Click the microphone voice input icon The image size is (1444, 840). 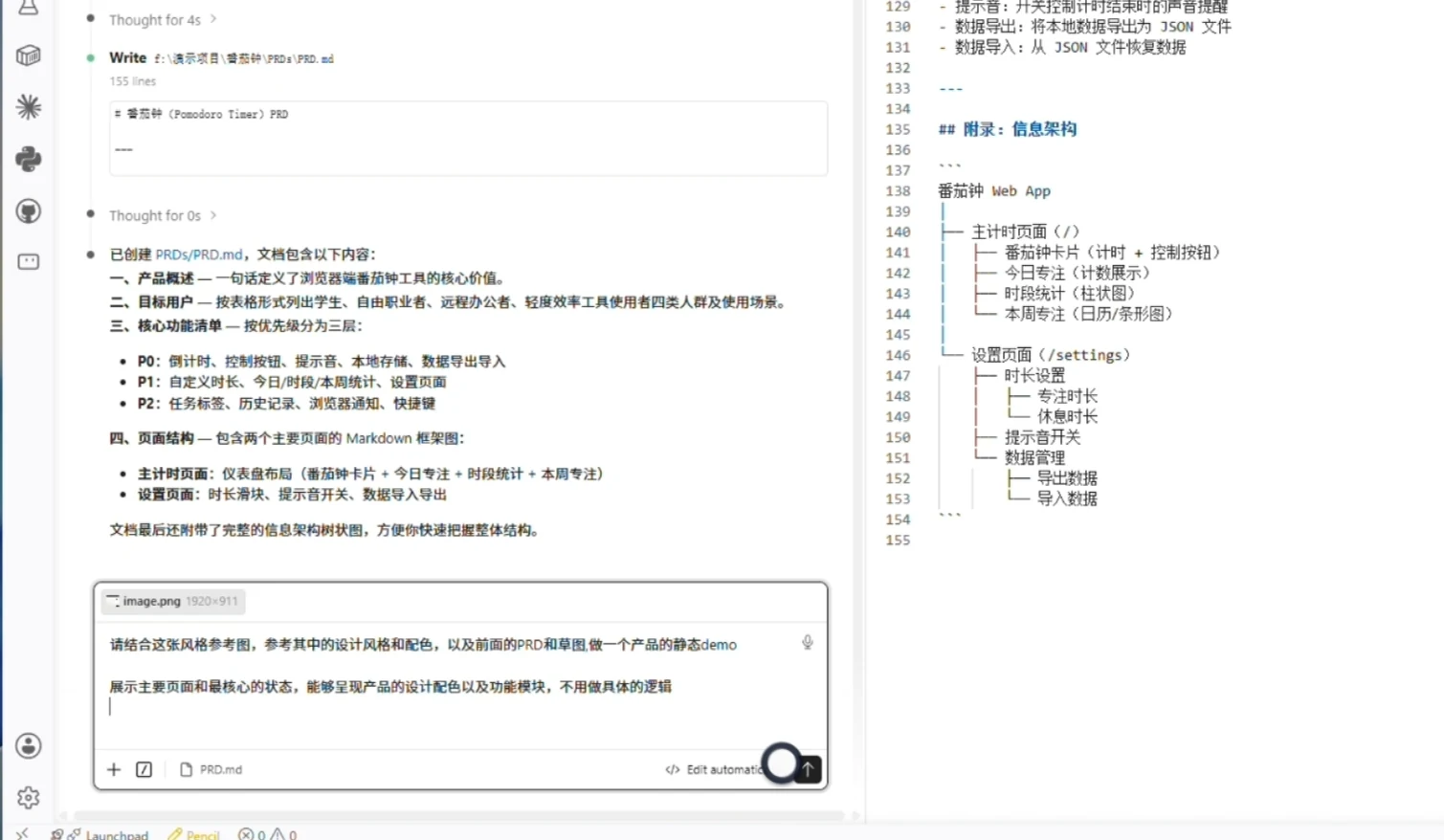point(807,643)
